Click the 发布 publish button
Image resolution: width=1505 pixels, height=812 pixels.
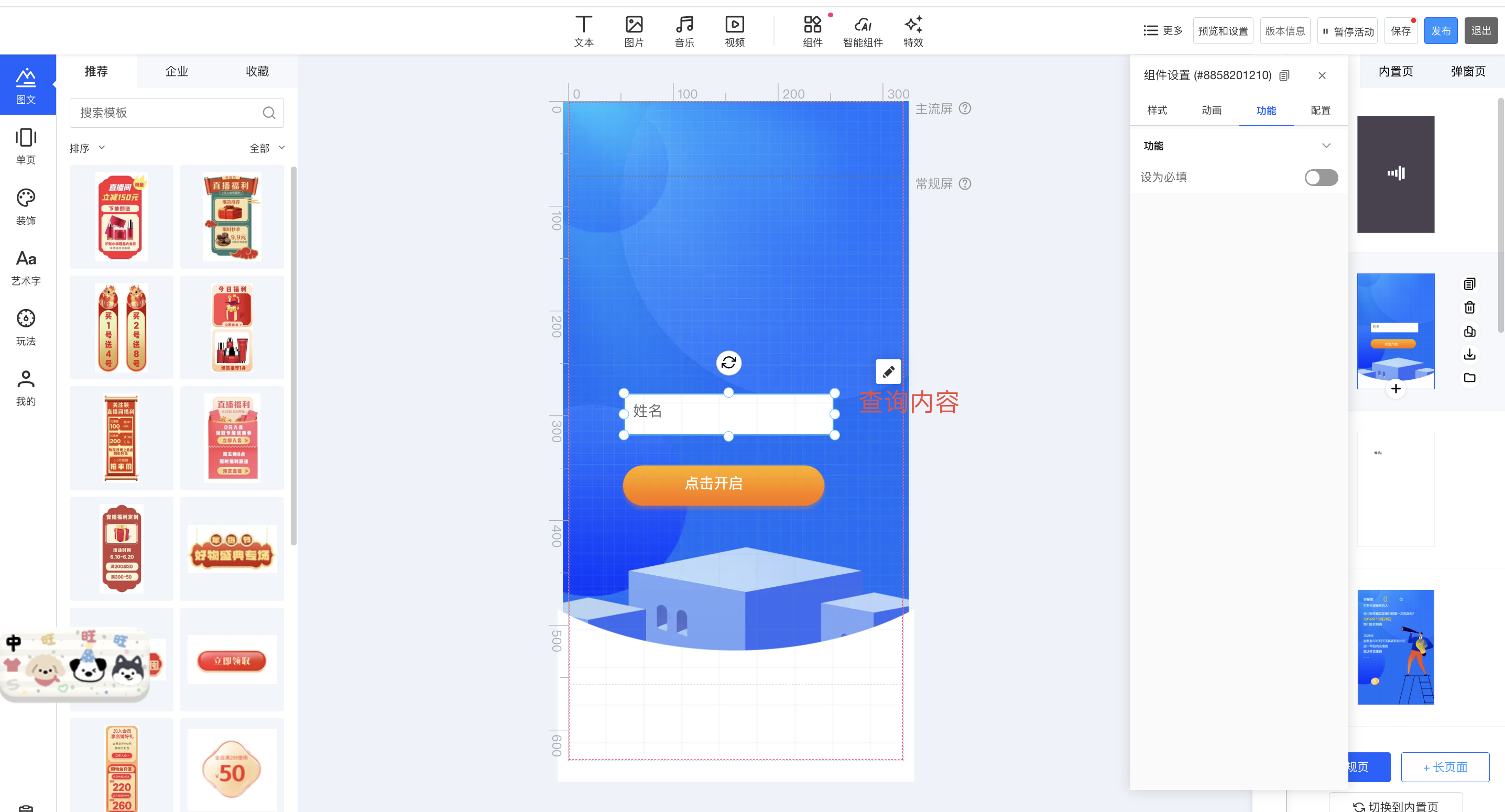[1440, 31]
